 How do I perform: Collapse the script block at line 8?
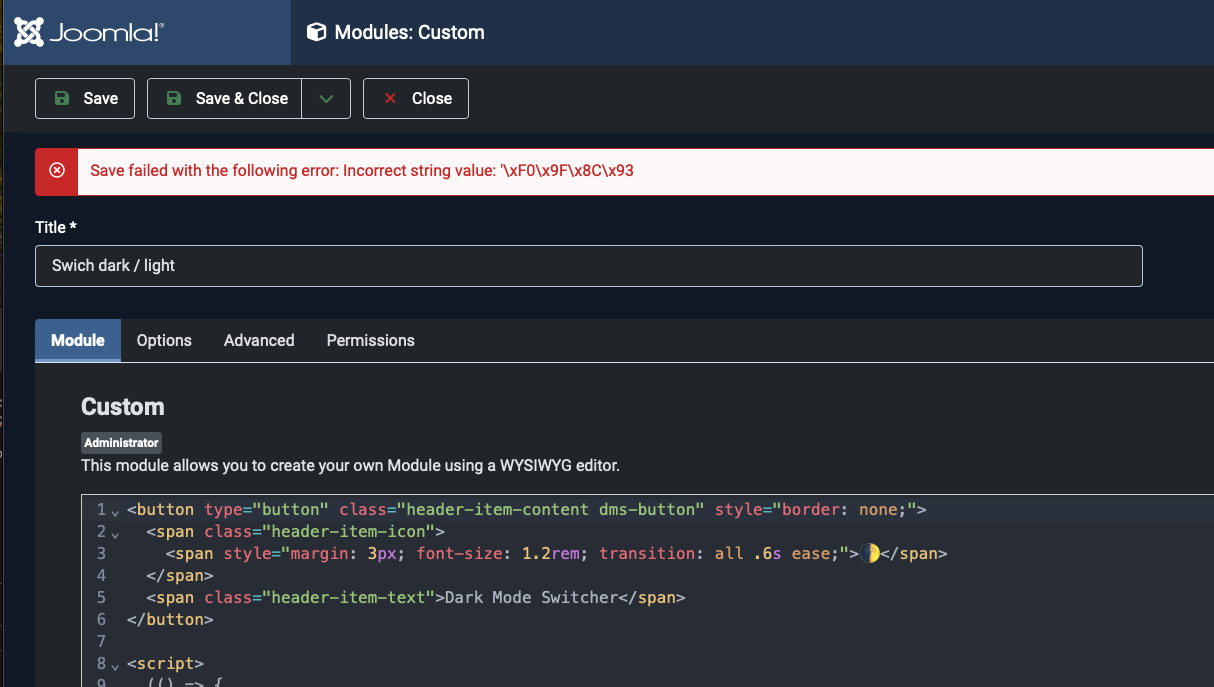click(x=115, y=664)
